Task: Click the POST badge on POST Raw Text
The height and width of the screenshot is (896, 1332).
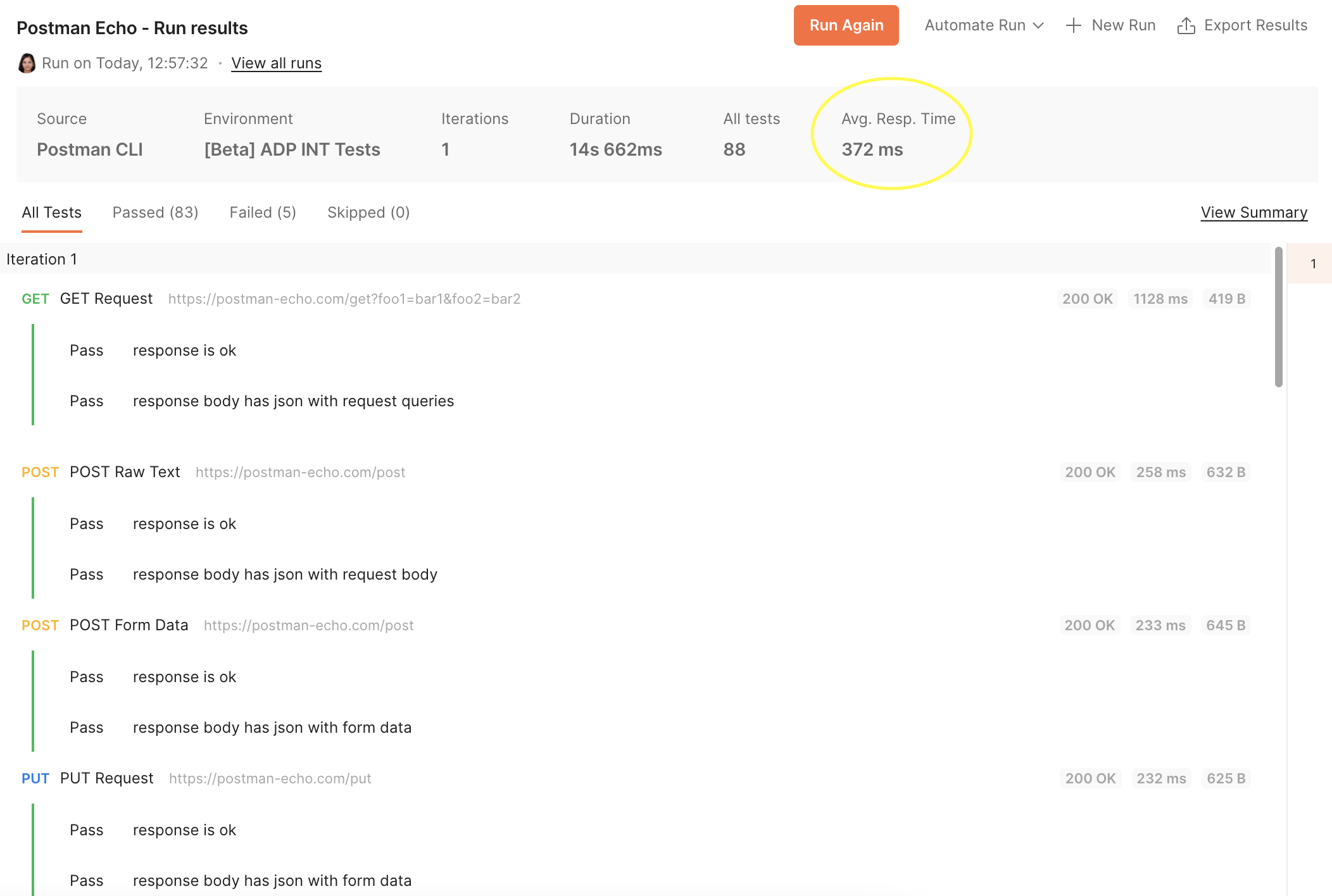Action: coord(41,471)
